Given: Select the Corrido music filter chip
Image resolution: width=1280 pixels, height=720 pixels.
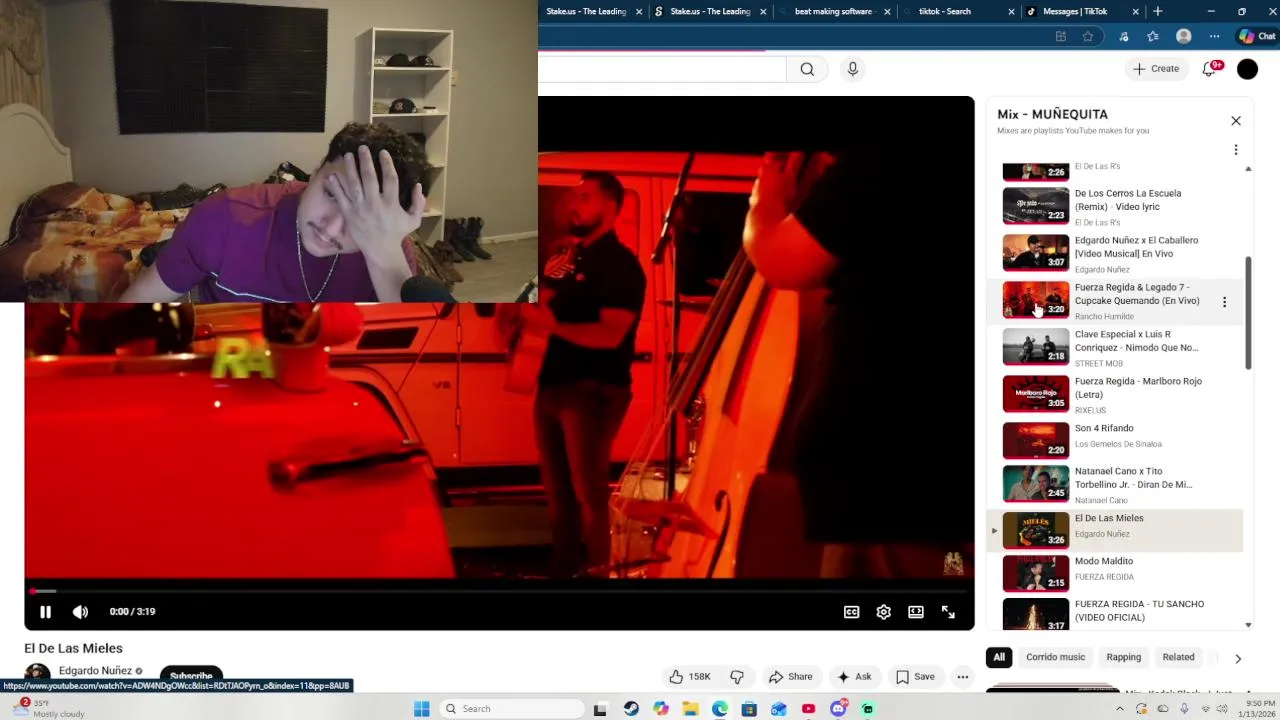Looking at the screenshot, I should tap(1055, 657).
